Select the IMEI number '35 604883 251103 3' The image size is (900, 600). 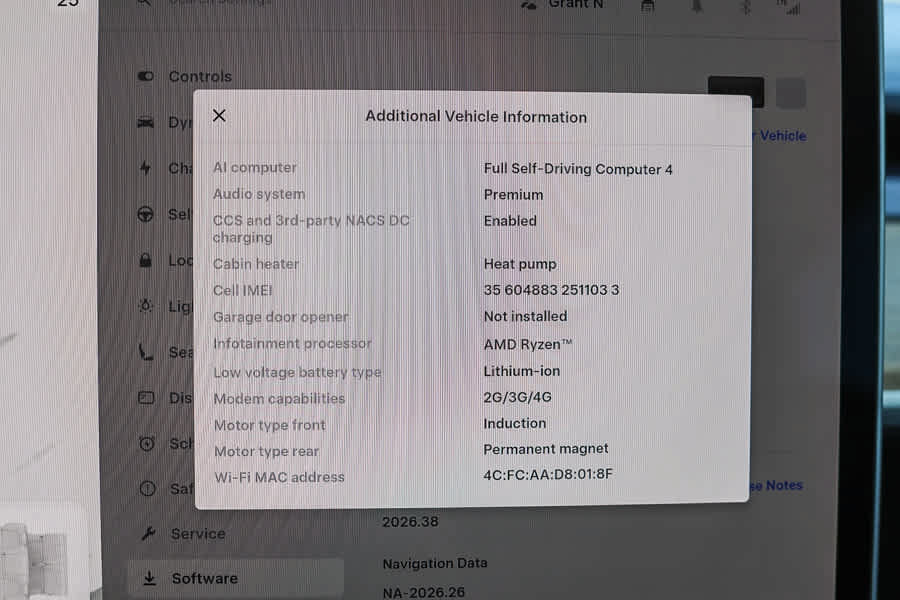552,290
